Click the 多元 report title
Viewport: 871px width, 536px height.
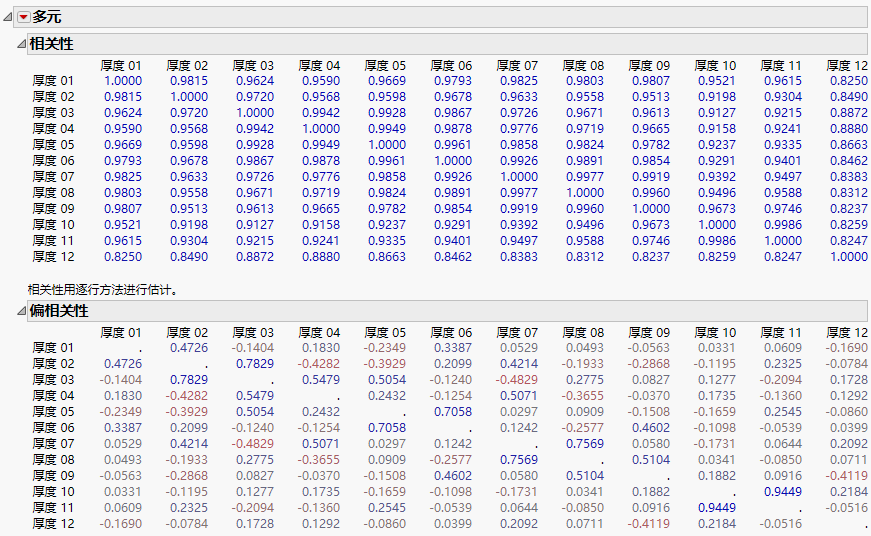[x=47, y=17]
